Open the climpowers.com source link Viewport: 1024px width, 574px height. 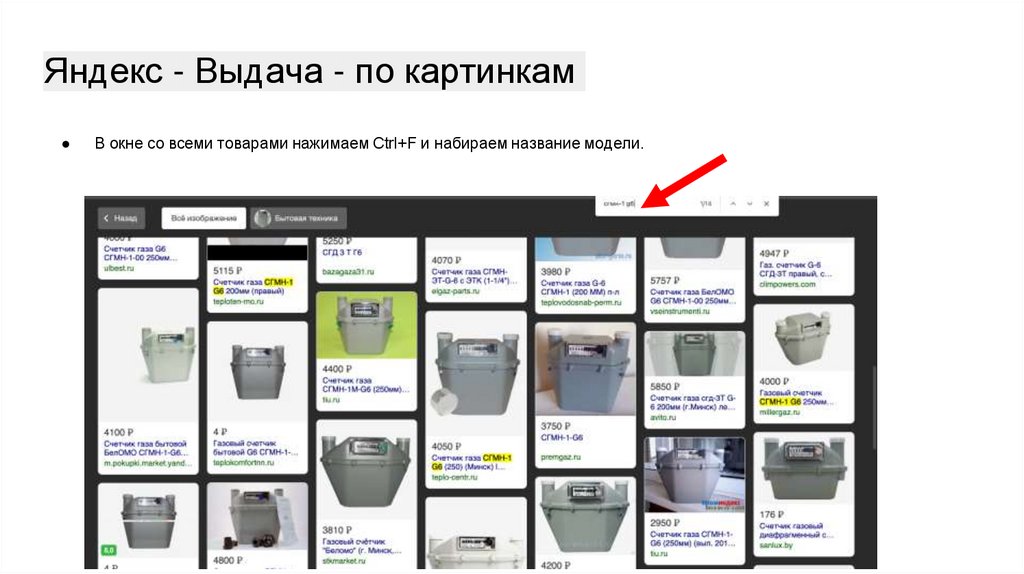coord(787,284)
